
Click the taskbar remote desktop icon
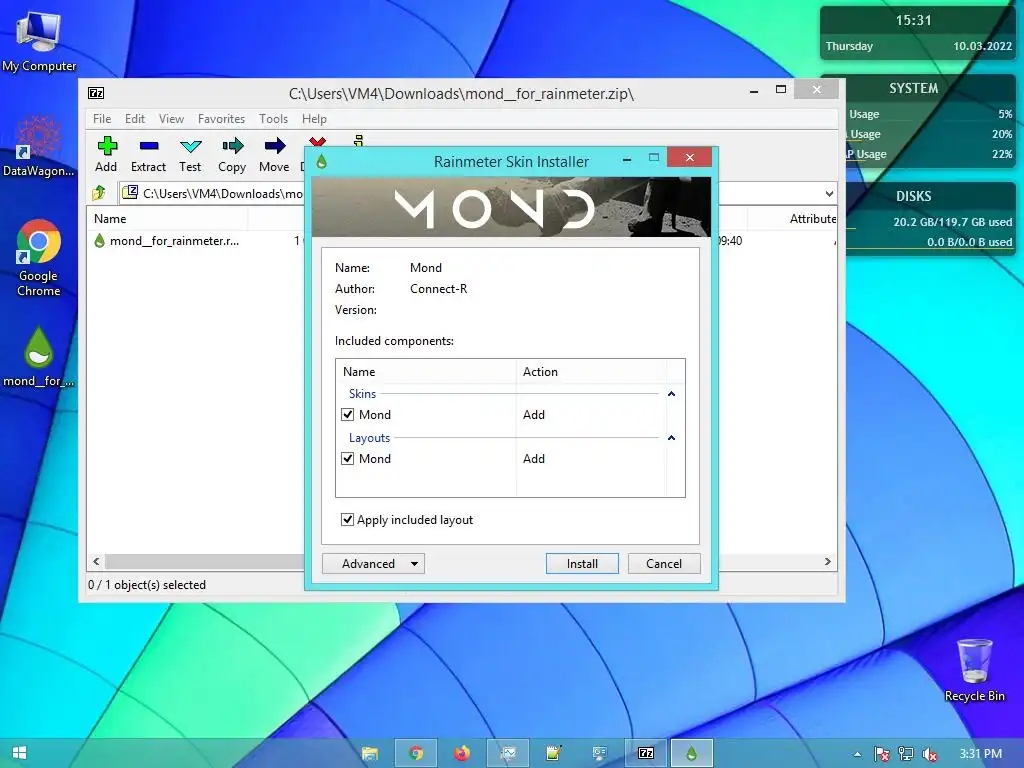click(599, 754)
